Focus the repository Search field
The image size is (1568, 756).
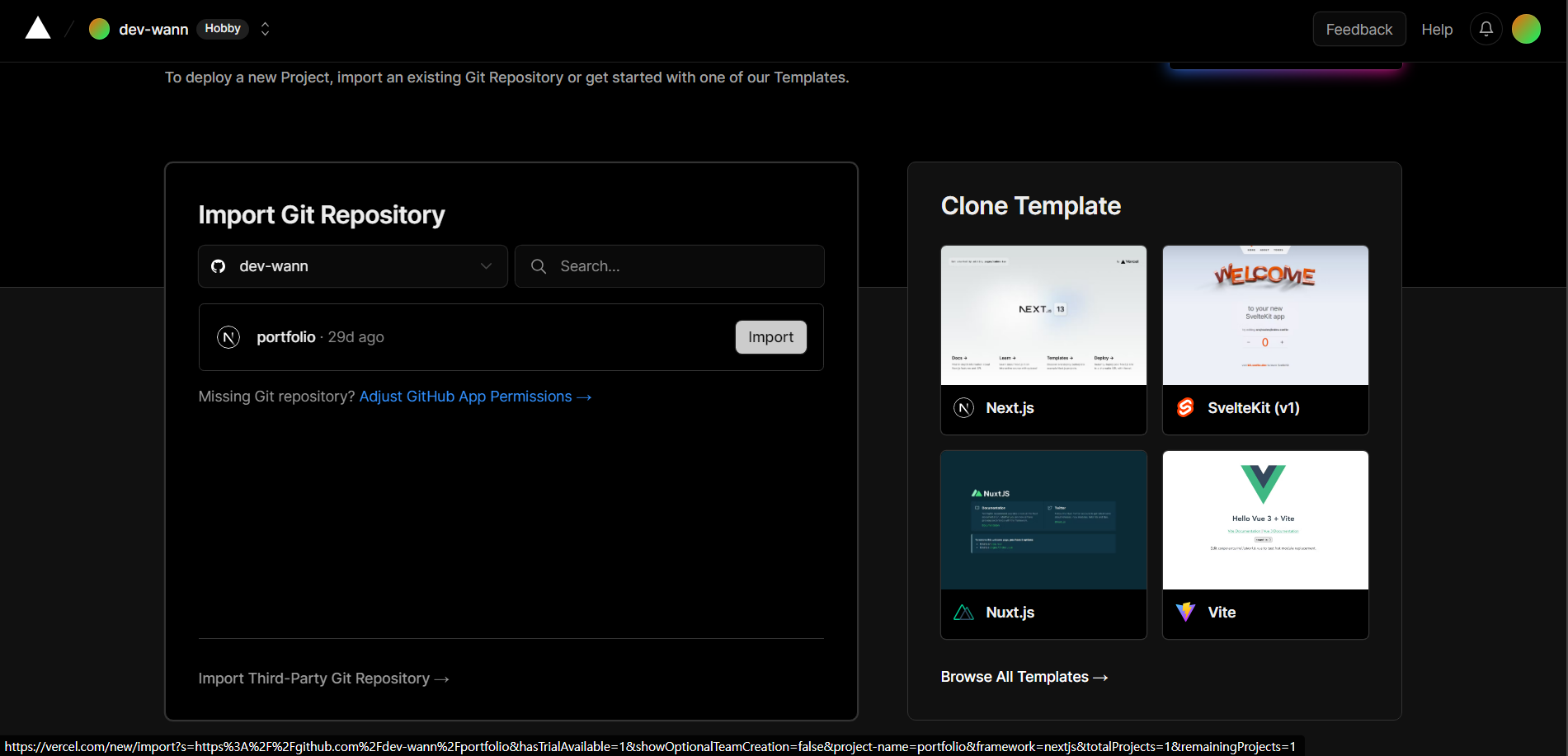pos(670,266)
